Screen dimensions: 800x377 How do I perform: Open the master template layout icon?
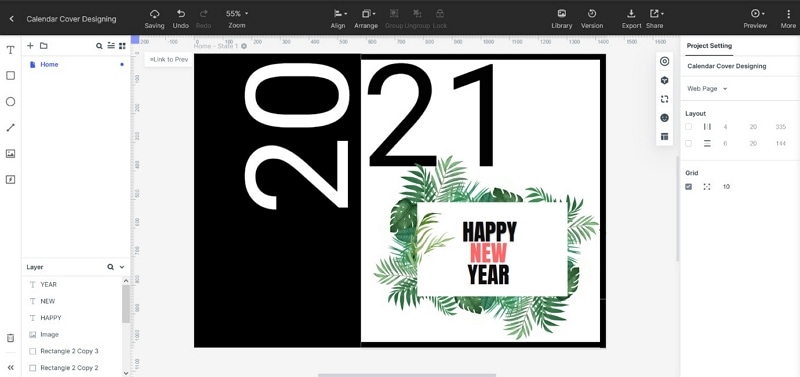[664, 136]
